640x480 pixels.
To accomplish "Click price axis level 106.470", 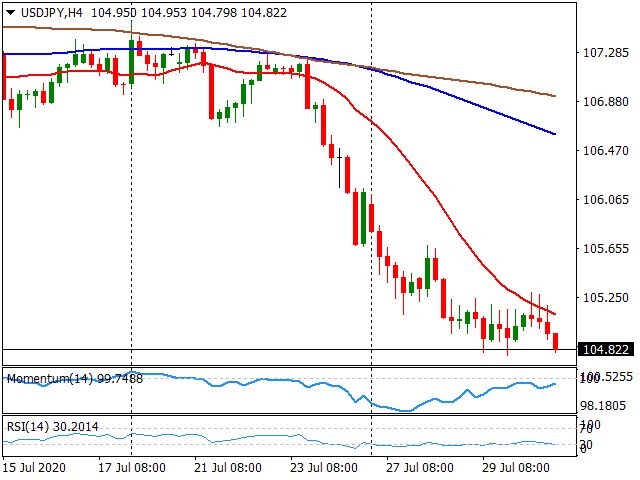I will point(606,151).
